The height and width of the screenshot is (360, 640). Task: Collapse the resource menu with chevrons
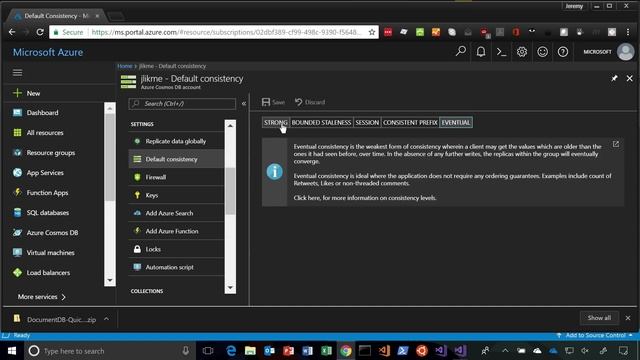(x=244, y=104)
